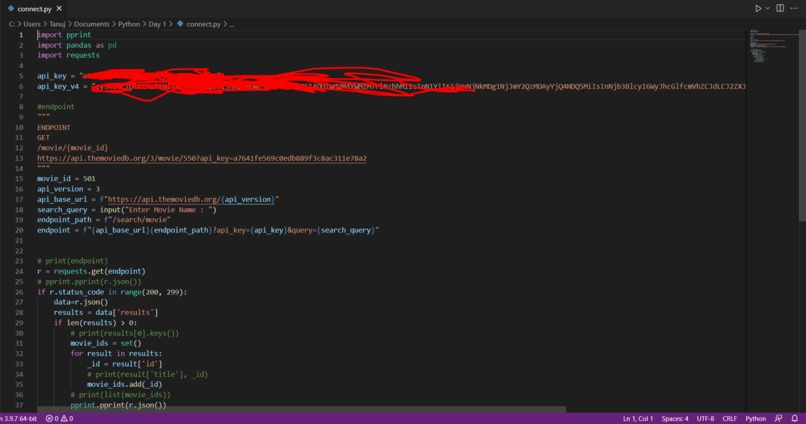Click 'movie_ids = set()' line

coord(106,343)
